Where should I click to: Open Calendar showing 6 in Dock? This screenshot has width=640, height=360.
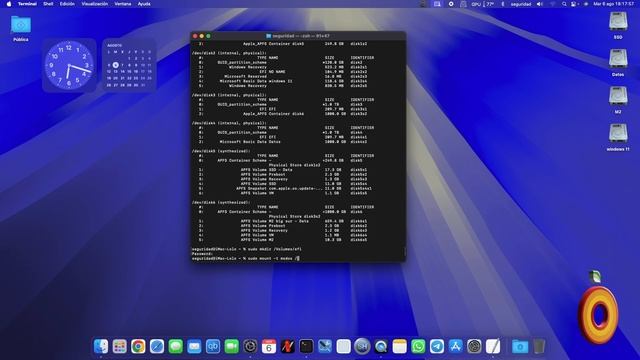click(269, 347)
